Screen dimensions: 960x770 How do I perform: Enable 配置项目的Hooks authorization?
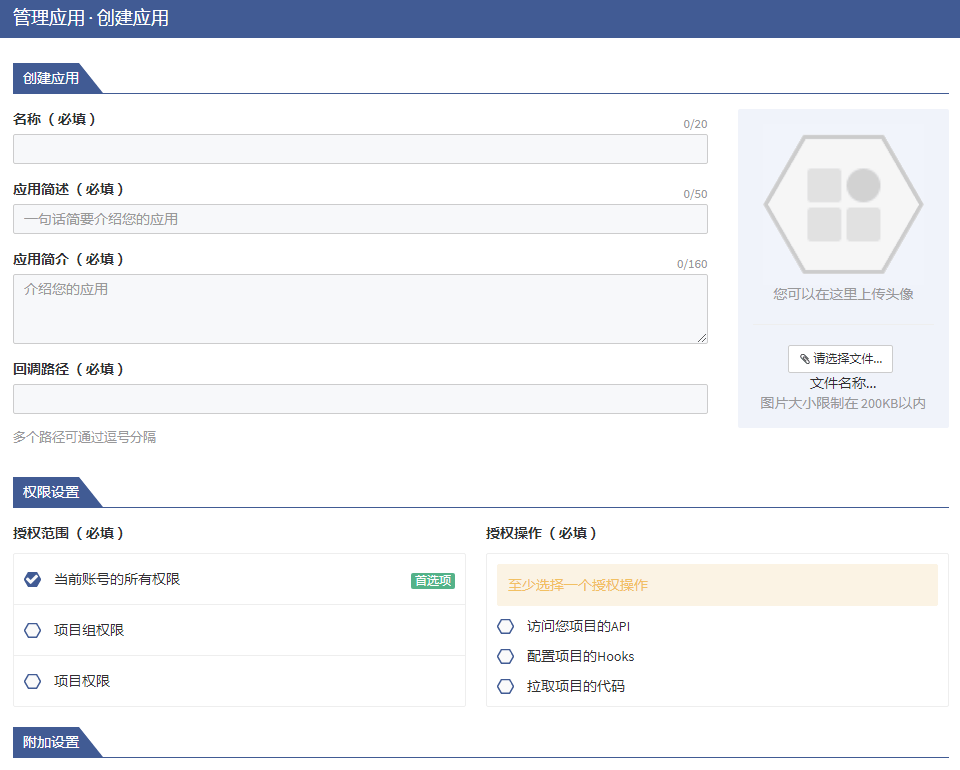506,657
